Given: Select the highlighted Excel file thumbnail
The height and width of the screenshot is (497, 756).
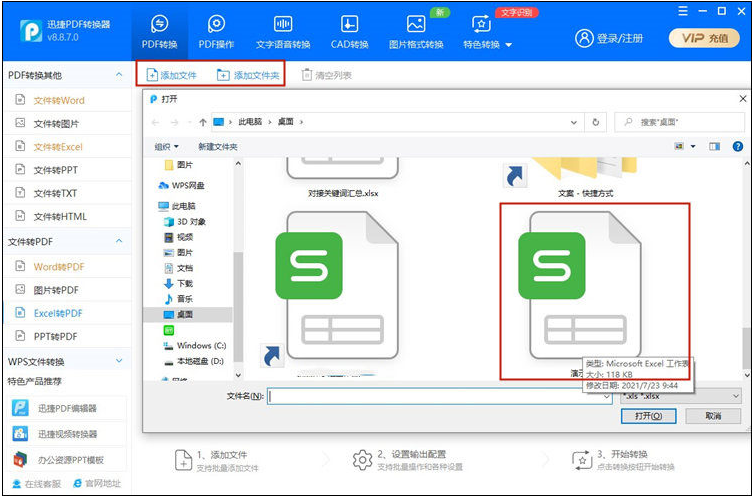Looking at the screenshot, I should tap(594, 290).
